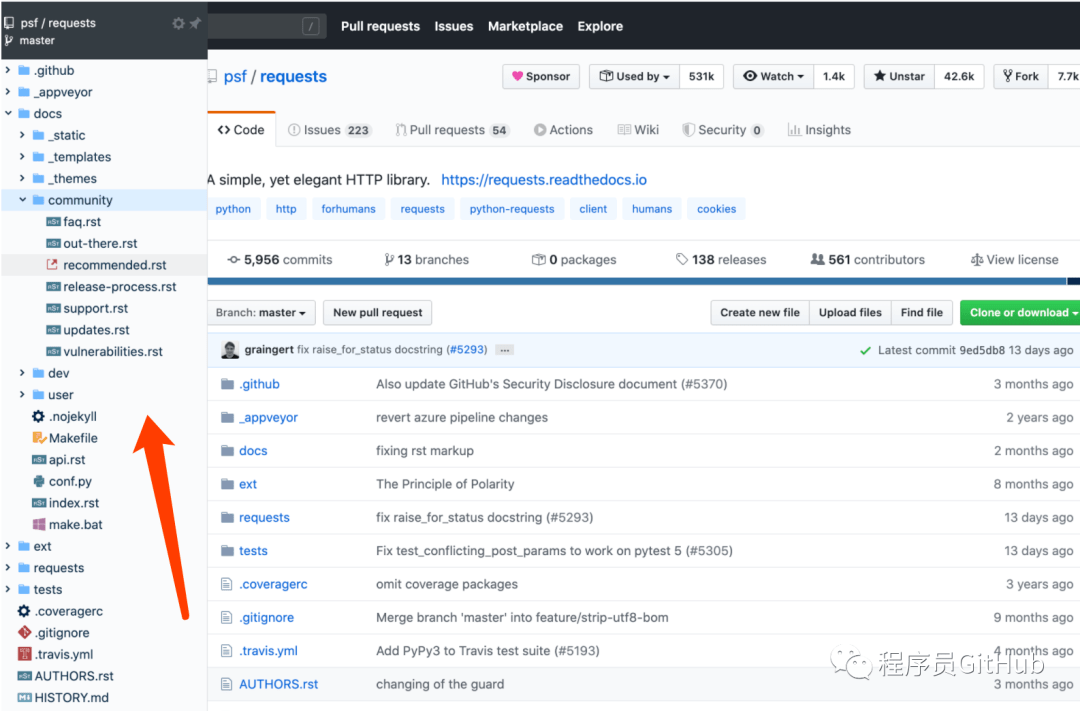Click the make.bat Windows file icon
This screenshot has height=711, width=1080.
[39, 524]
